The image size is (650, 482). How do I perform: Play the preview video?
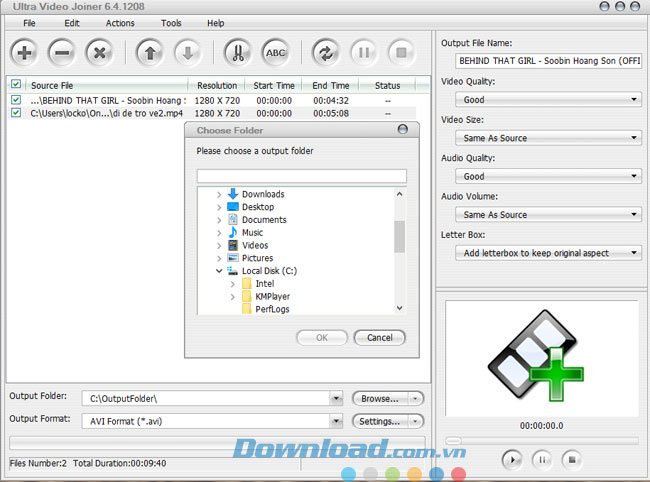[512, 460]
